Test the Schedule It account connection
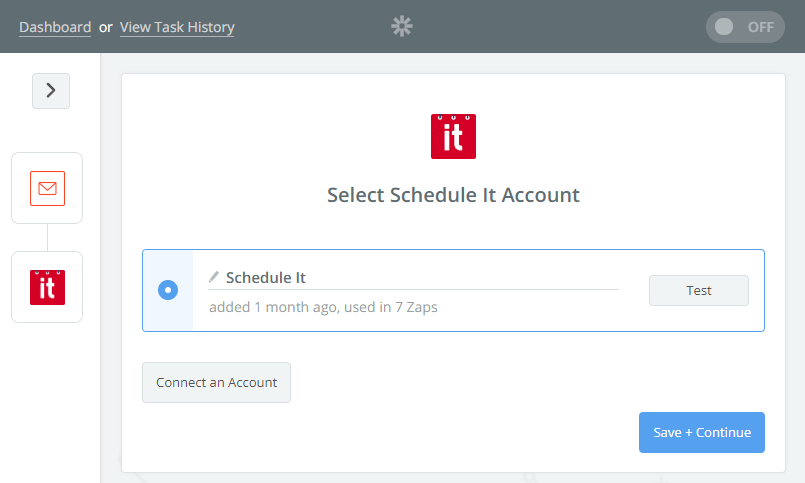This screenshot has height=483, width=805. tap(699, 291)
